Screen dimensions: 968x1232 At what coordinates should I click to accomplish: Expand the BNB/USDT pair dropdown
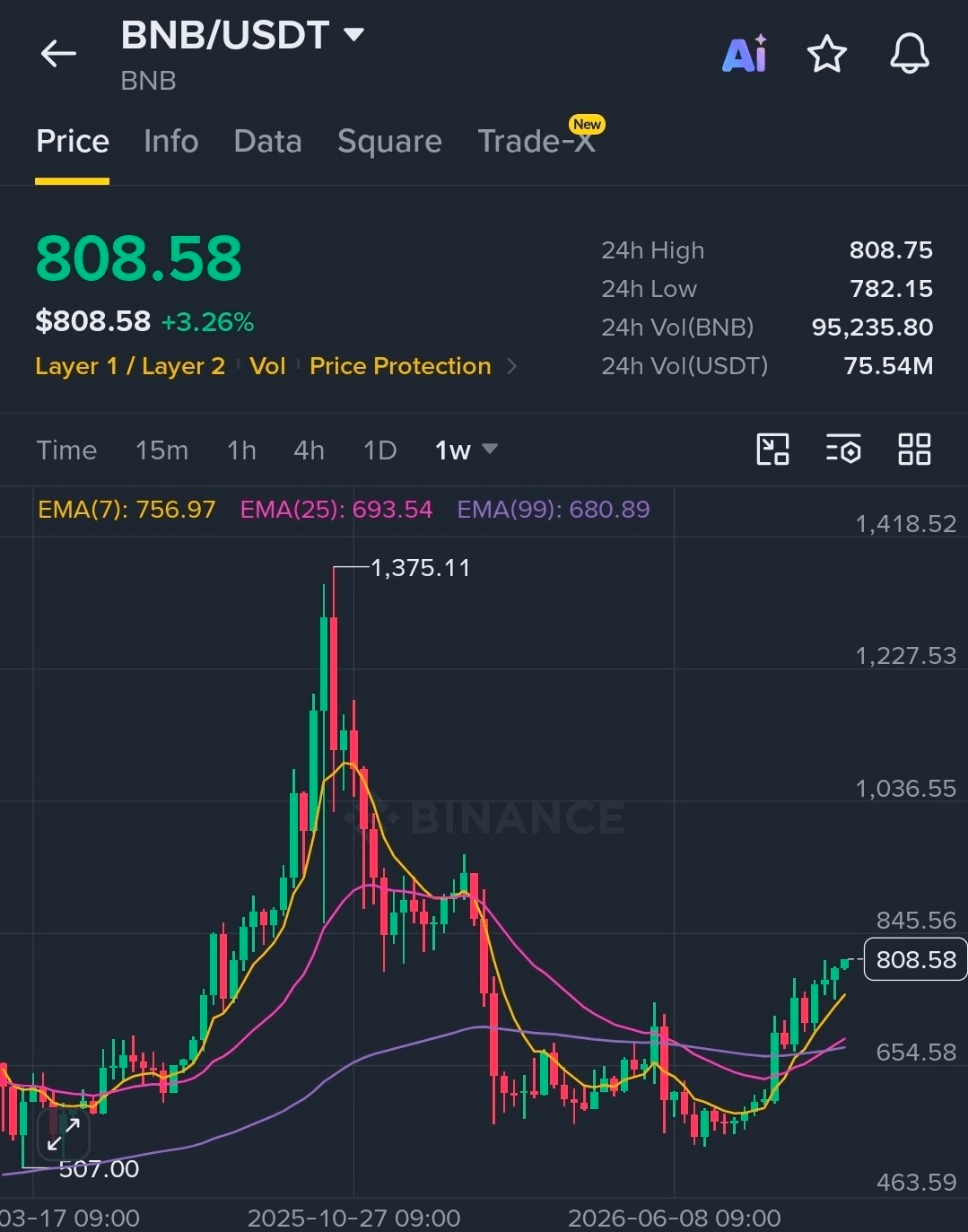point(353,35)
